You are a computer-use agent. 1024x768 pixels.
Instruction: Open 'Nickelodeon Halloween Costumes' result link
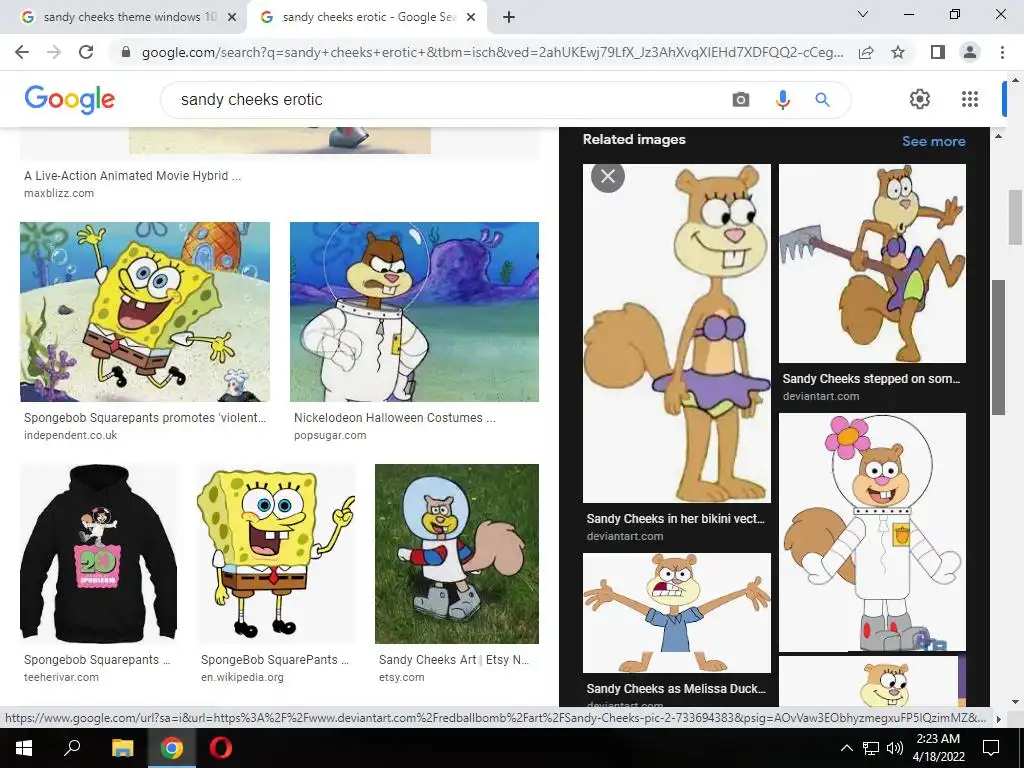(394, 418)
